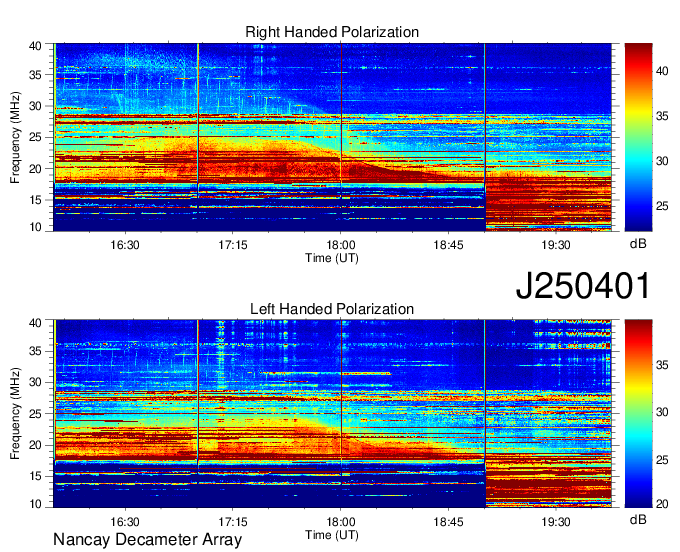Click the 'Right Handed Polarization' plot title
Image resolution: width=680 pixels, height=552 pixels.
pyautogui.click(x=332, y=32)
